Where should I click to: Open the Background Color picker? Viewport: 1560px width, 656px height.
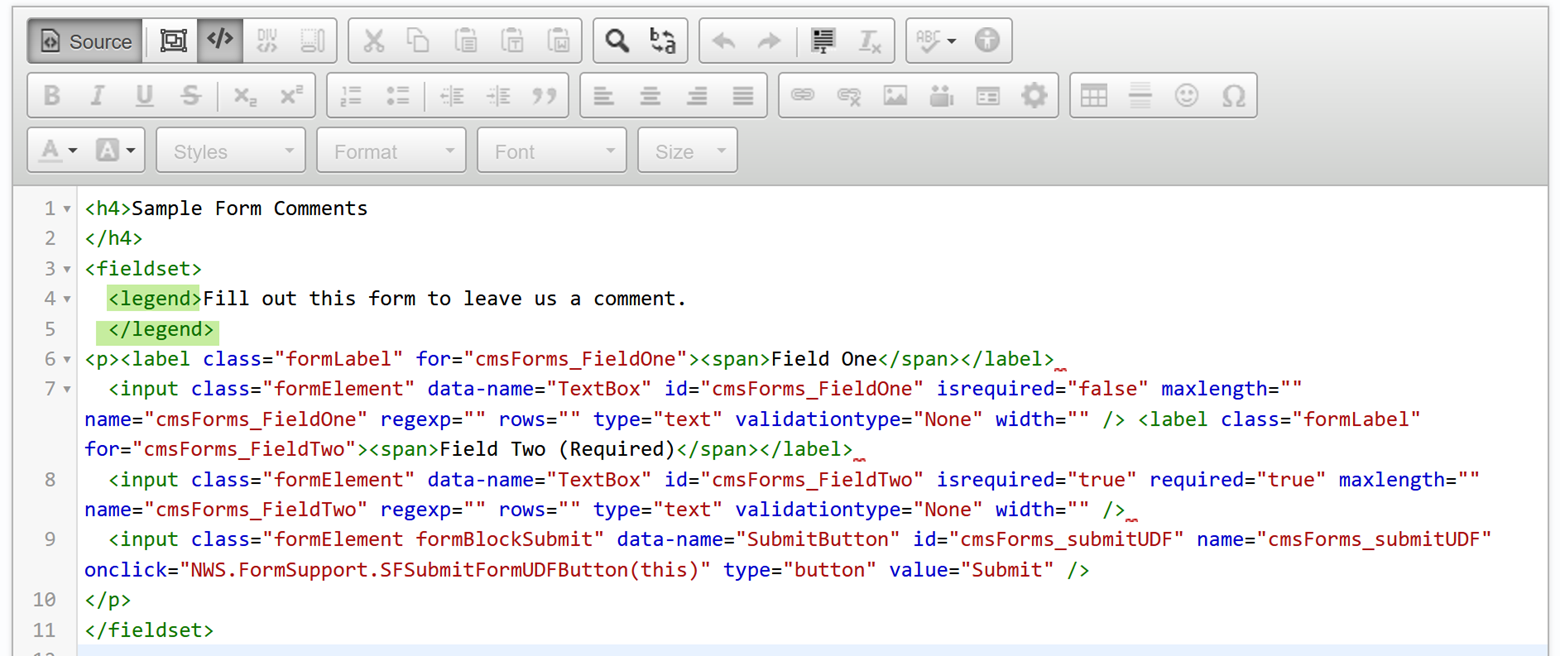[117, 151]
